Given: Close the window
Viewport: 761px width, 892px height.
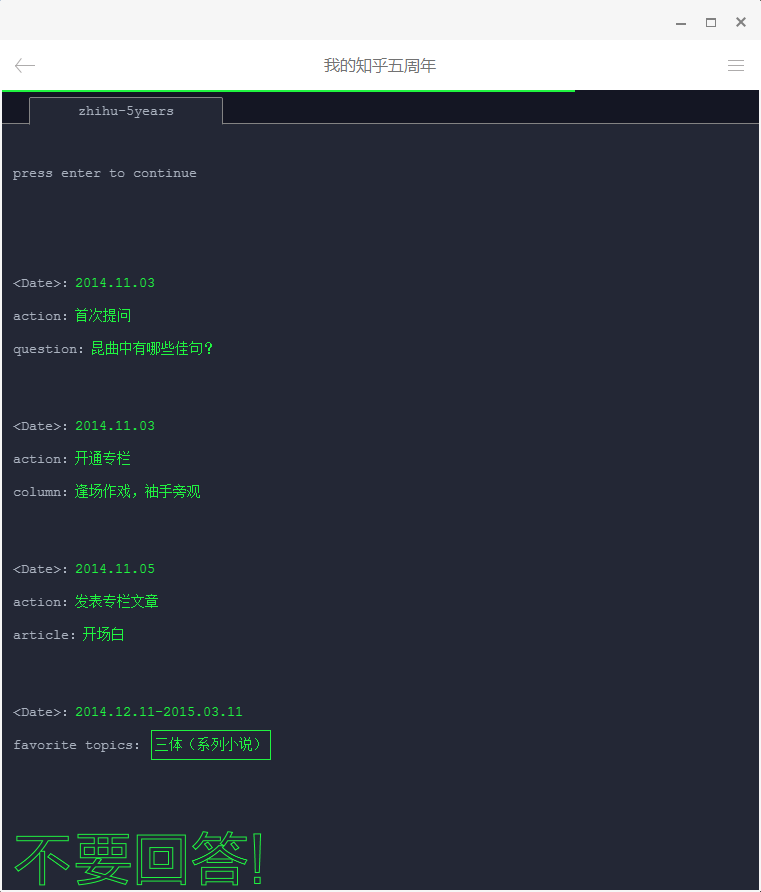Looking at the screenshot, I should click(741, 22).
